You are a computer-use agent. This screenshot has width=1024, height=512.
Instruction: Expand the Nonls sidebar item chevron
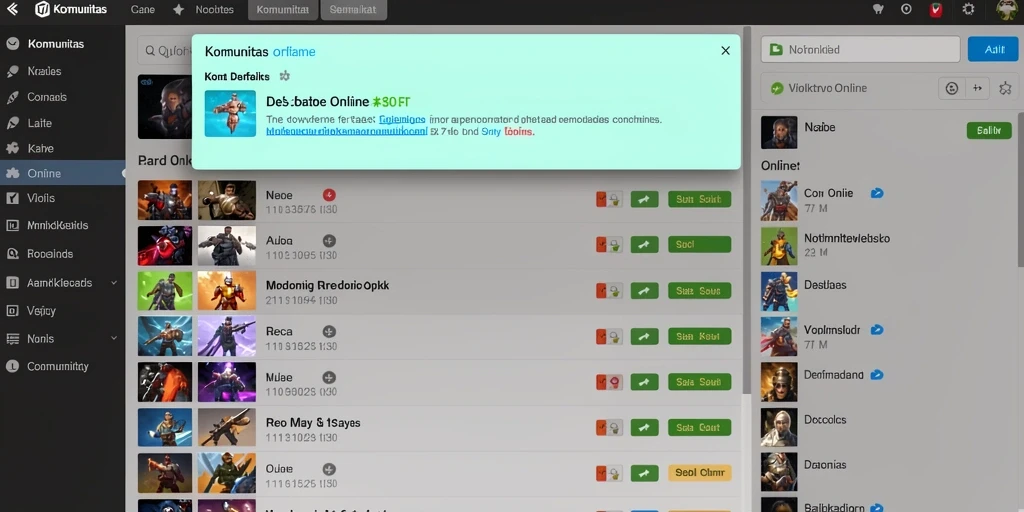[x=114, y=338]
